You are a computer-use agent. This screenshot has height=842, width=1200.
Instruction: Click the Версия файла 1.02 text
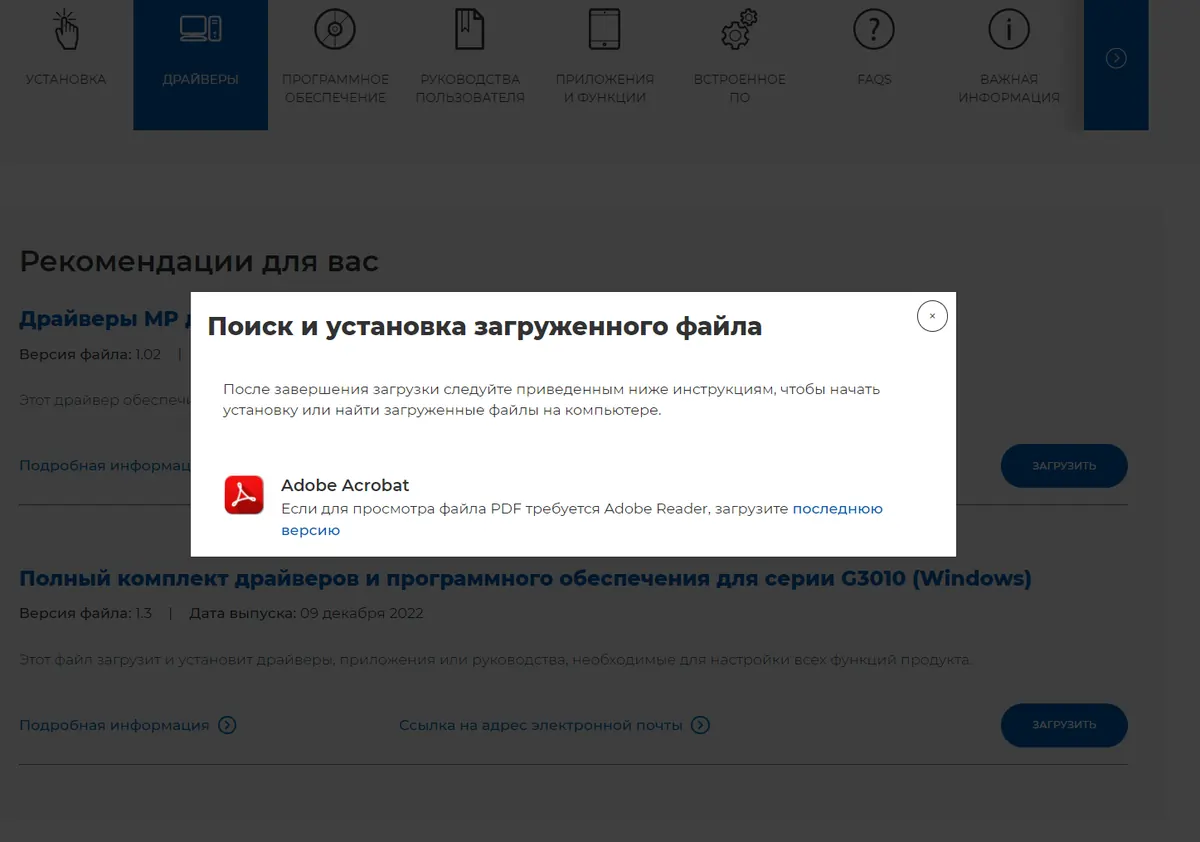coord(90,354)
